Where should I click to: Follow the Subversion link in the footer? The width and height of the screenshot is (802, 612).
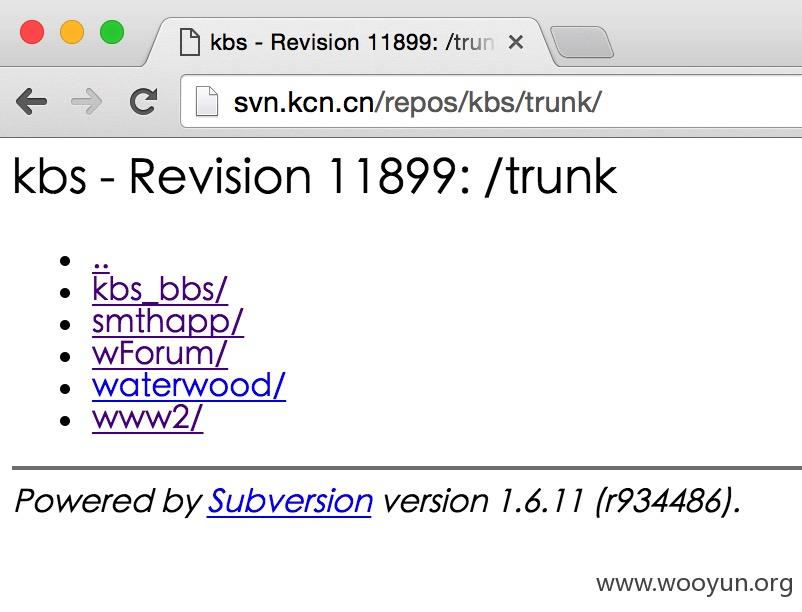click(290, 501)
